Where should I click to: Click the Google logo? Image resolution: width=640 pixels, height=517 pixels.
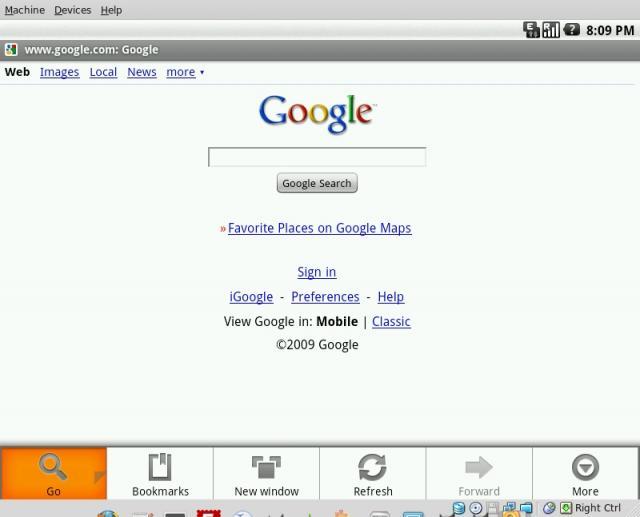click(317, 113)
